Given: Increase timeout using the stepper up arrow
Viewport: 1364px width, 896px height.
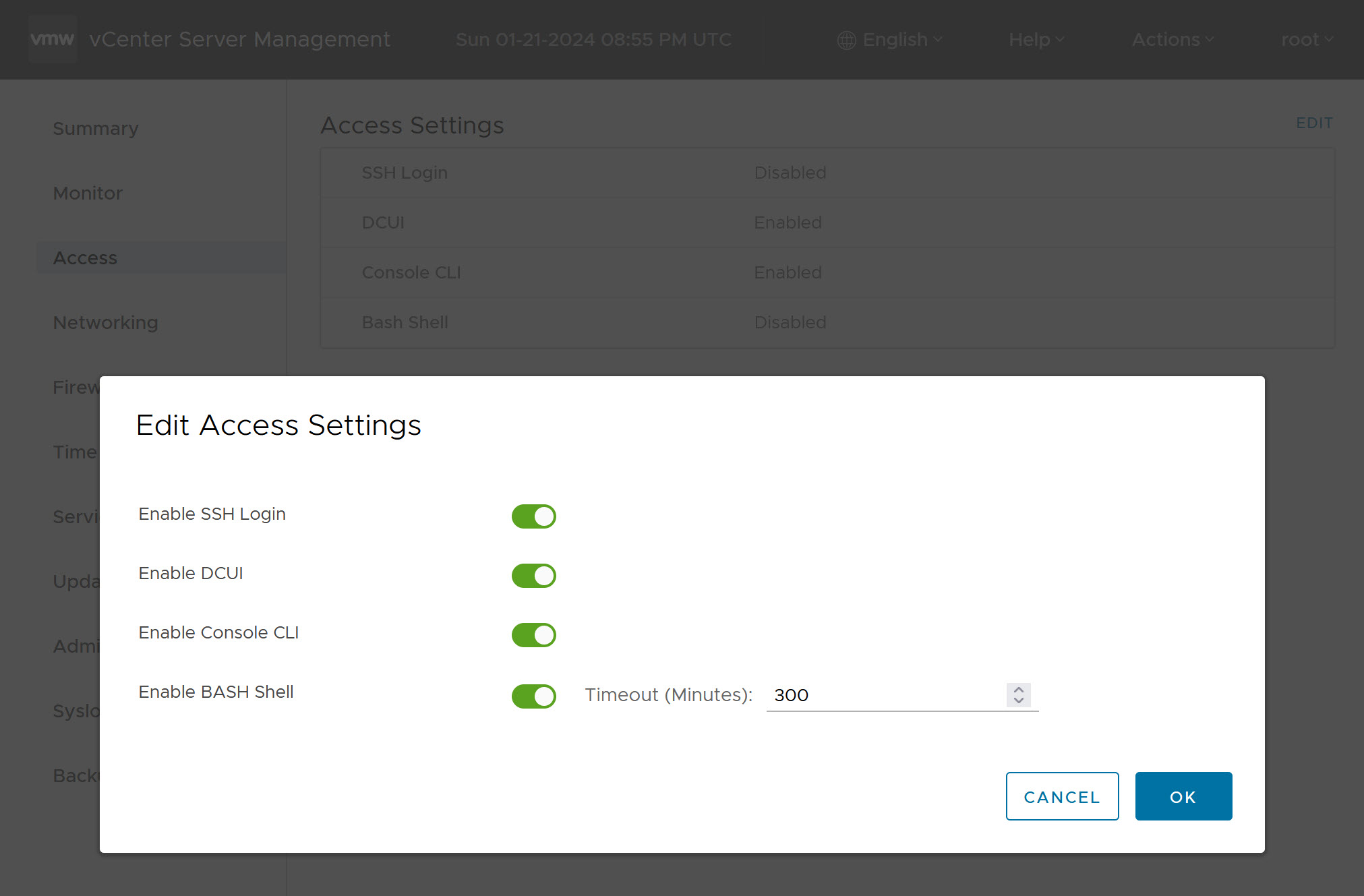Looking at the screenshot, I should coord(1017,690).
